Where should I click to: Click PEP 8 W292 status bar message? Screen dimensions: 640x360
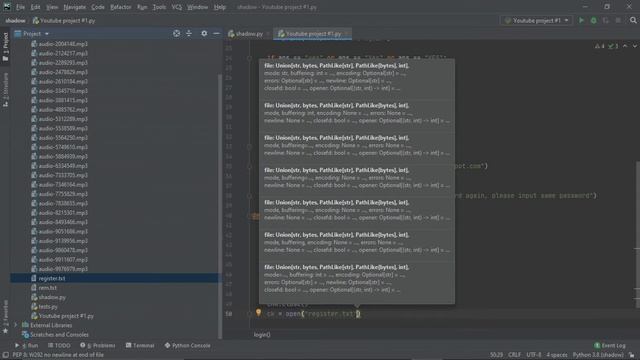tap(58, 355)
